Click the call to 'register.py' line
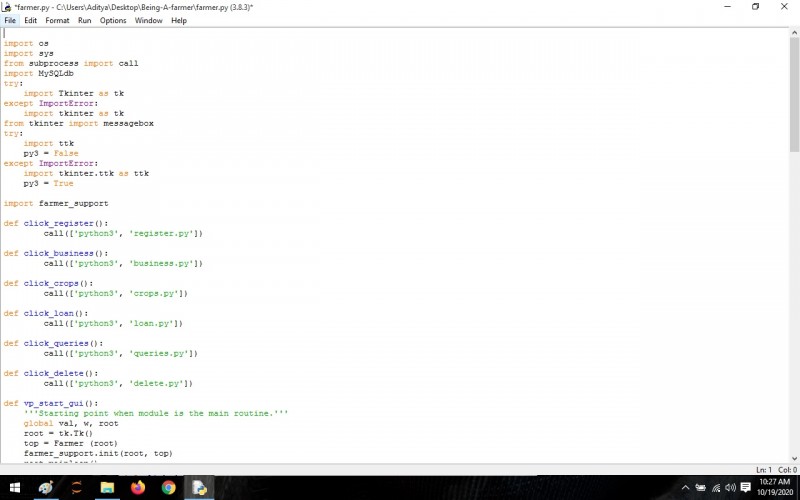Image resolution: width=800 pixels, height=500 pixels. [123, 233]
